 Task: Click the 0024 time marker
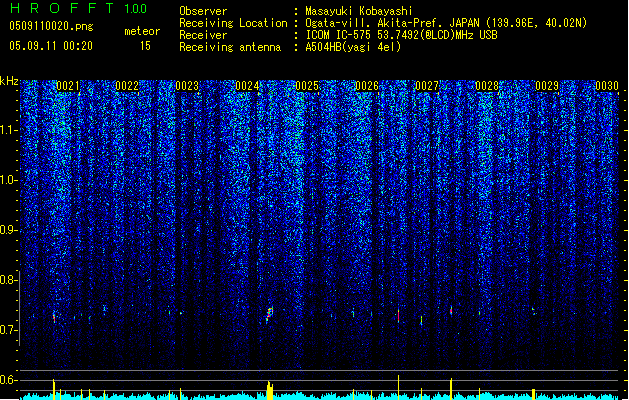pyautogui.click(x=247, y=86)
